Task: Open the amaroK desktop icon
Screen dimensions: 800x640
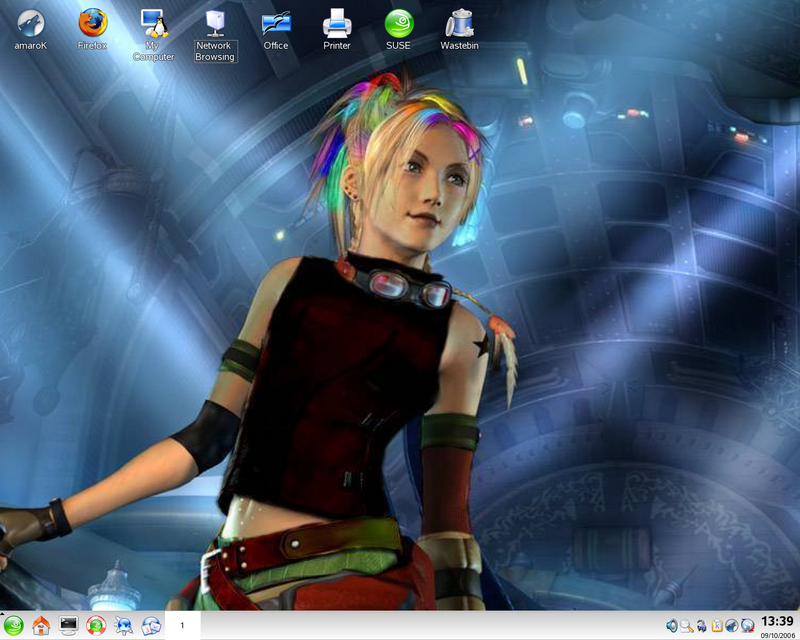Action: coord(31,30)
